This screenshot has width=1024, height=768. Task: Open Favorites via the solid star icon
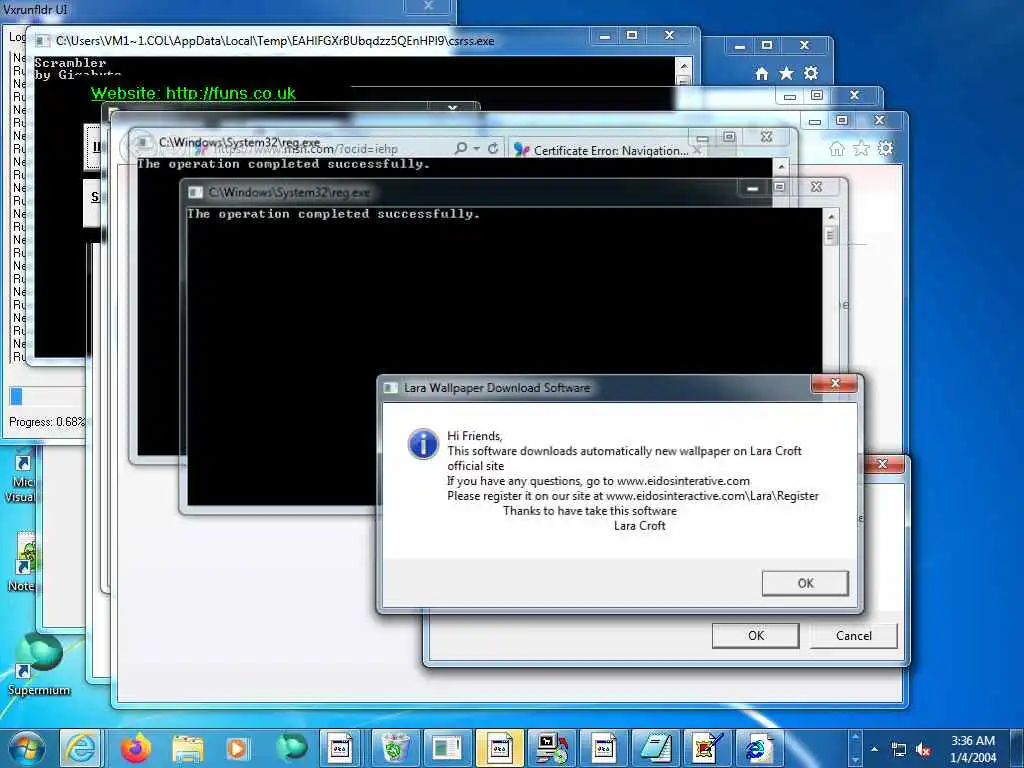click(786, 73)
